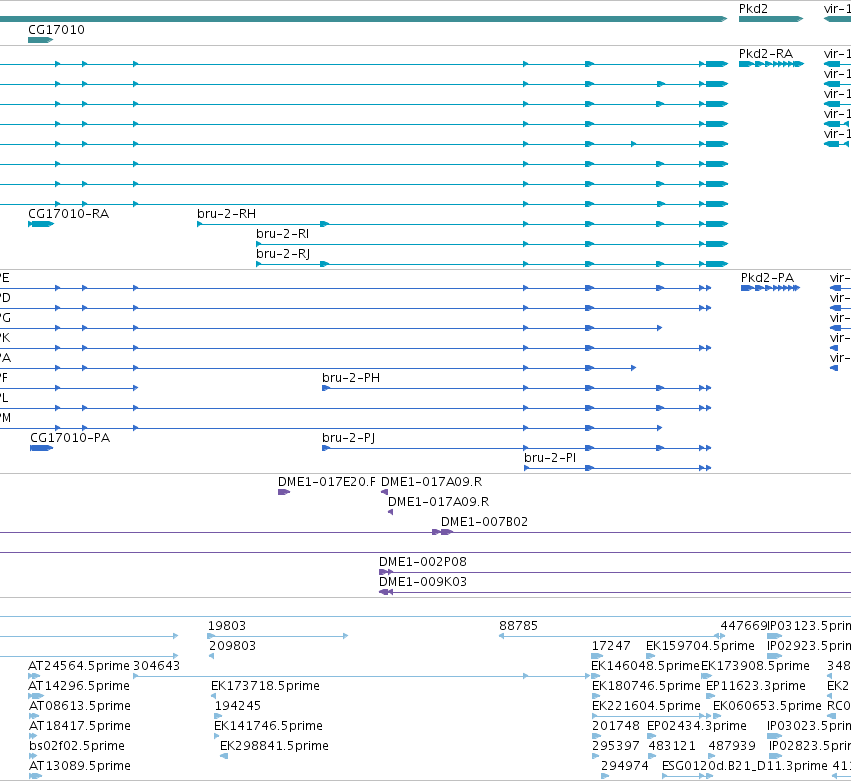Click the bru-2-RH transcript label
851x781 pixels.
point(226,214)
